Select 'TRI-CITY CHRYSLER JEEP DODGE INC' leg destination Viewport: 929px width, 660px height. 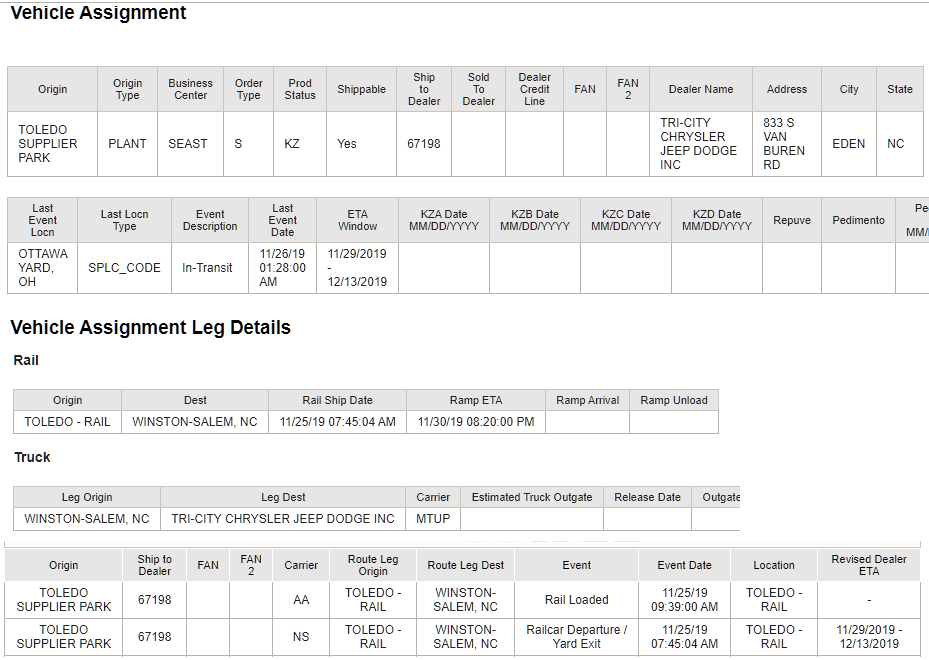(x=283, y=519)
